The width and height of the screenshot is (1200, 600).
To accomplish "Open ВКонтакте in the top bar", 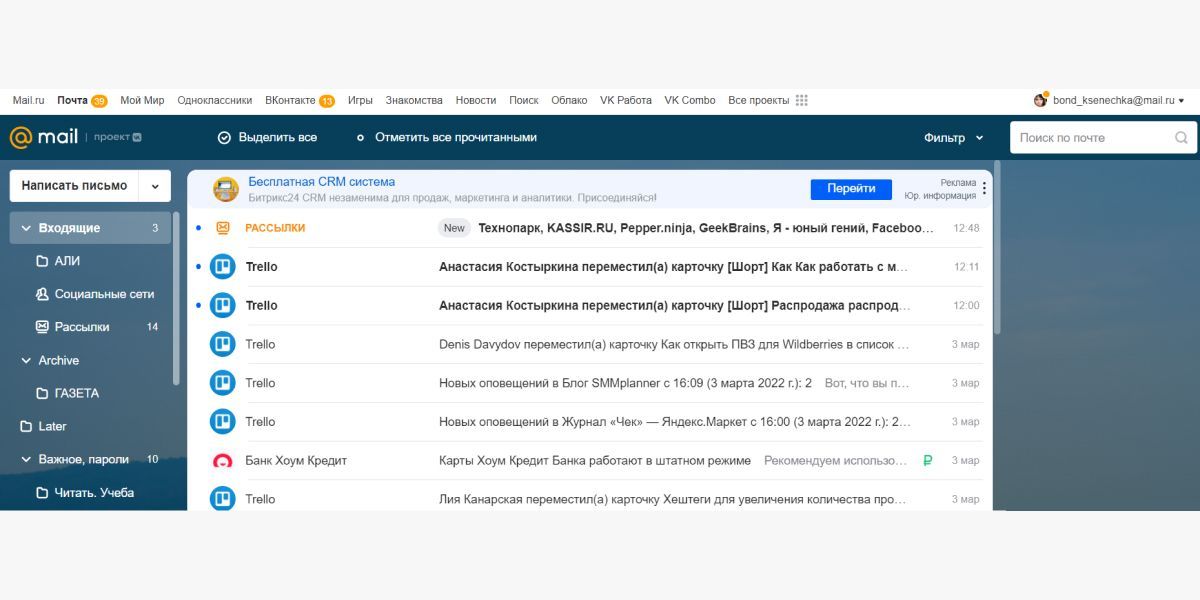I will [x=290, y=100].
